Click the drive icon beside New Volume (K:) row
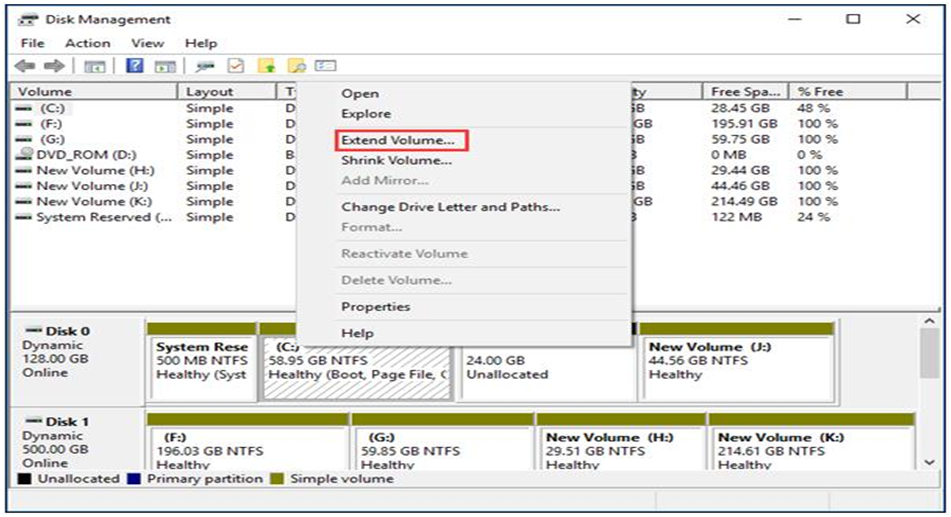This screenshot has width=951, height=517. click(x=24, y=201)
